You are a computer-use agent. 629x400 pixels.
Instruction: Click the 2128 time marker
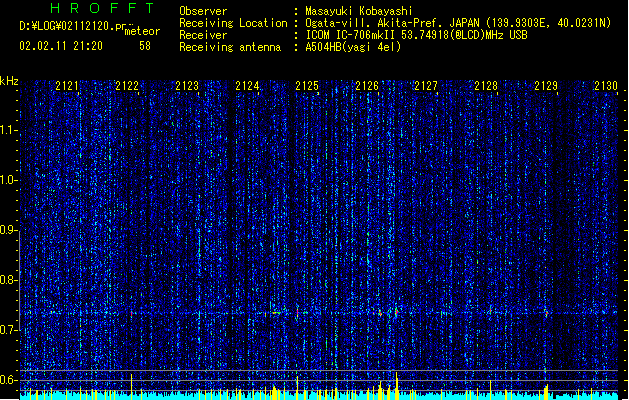point(486,86)
